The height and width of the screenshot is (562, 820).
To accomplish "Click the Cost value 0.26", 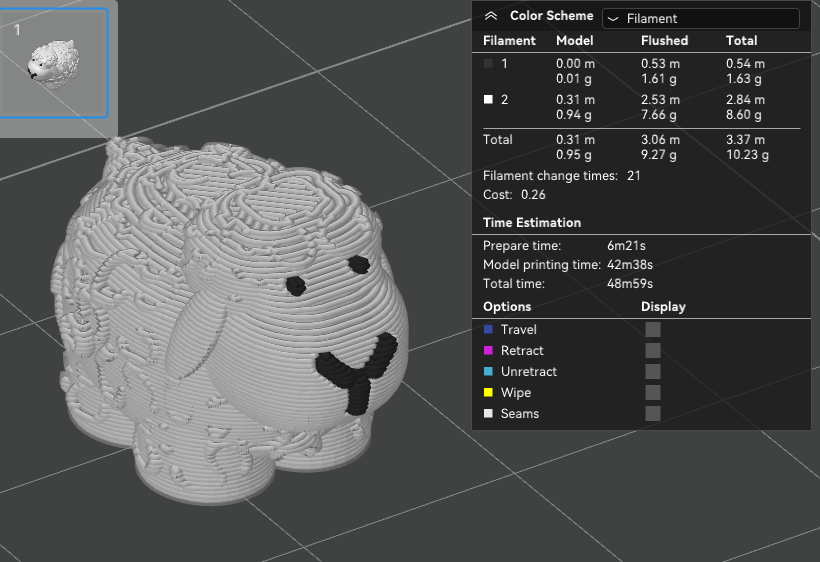I will click(533, 194).
